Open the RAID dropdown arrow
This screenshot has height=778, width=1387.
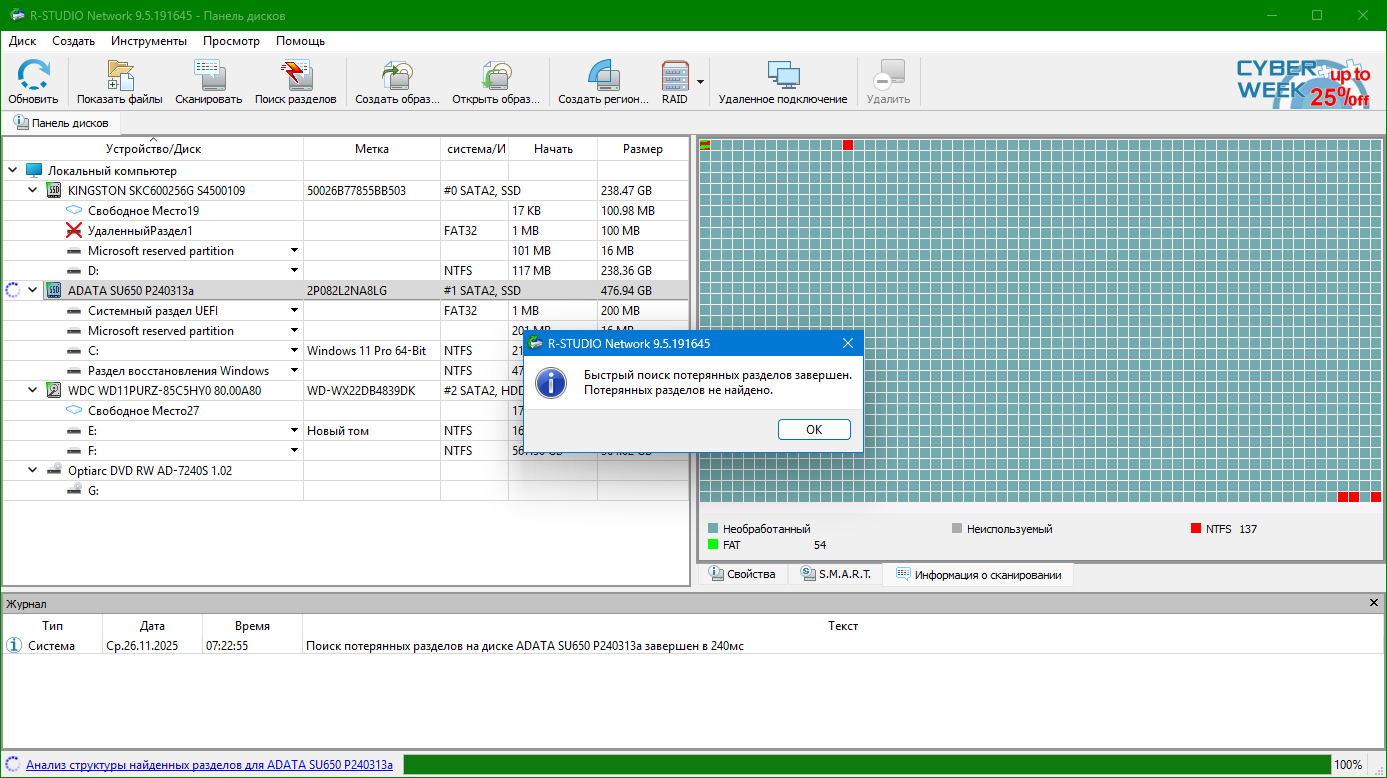tap(701, 82)
